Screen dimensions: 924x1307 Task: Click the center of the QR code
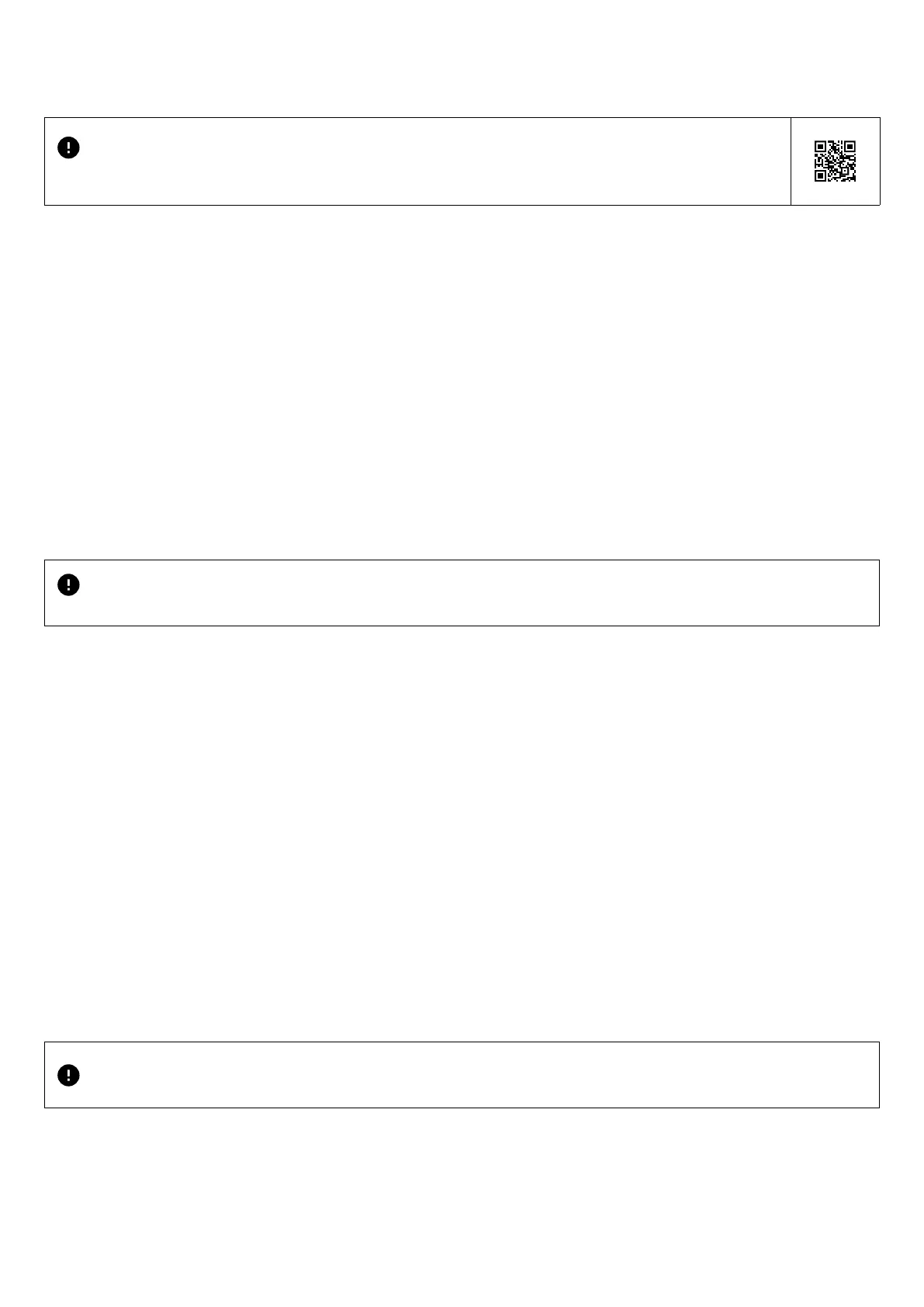[835, 161]
